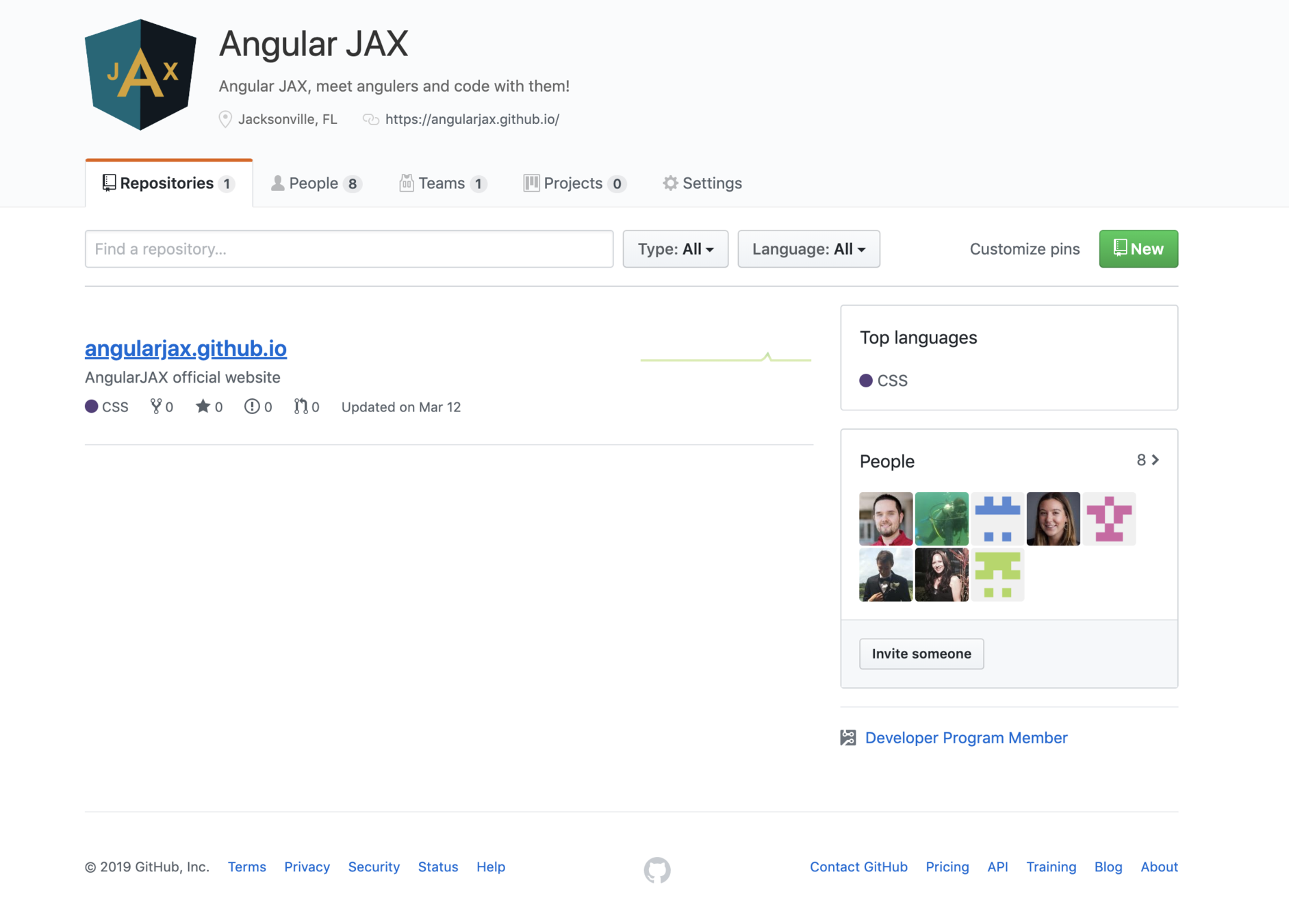Open the blue pixel identicon avatar
This screenshot has width=1289, height=924.
tap(997, 519)
